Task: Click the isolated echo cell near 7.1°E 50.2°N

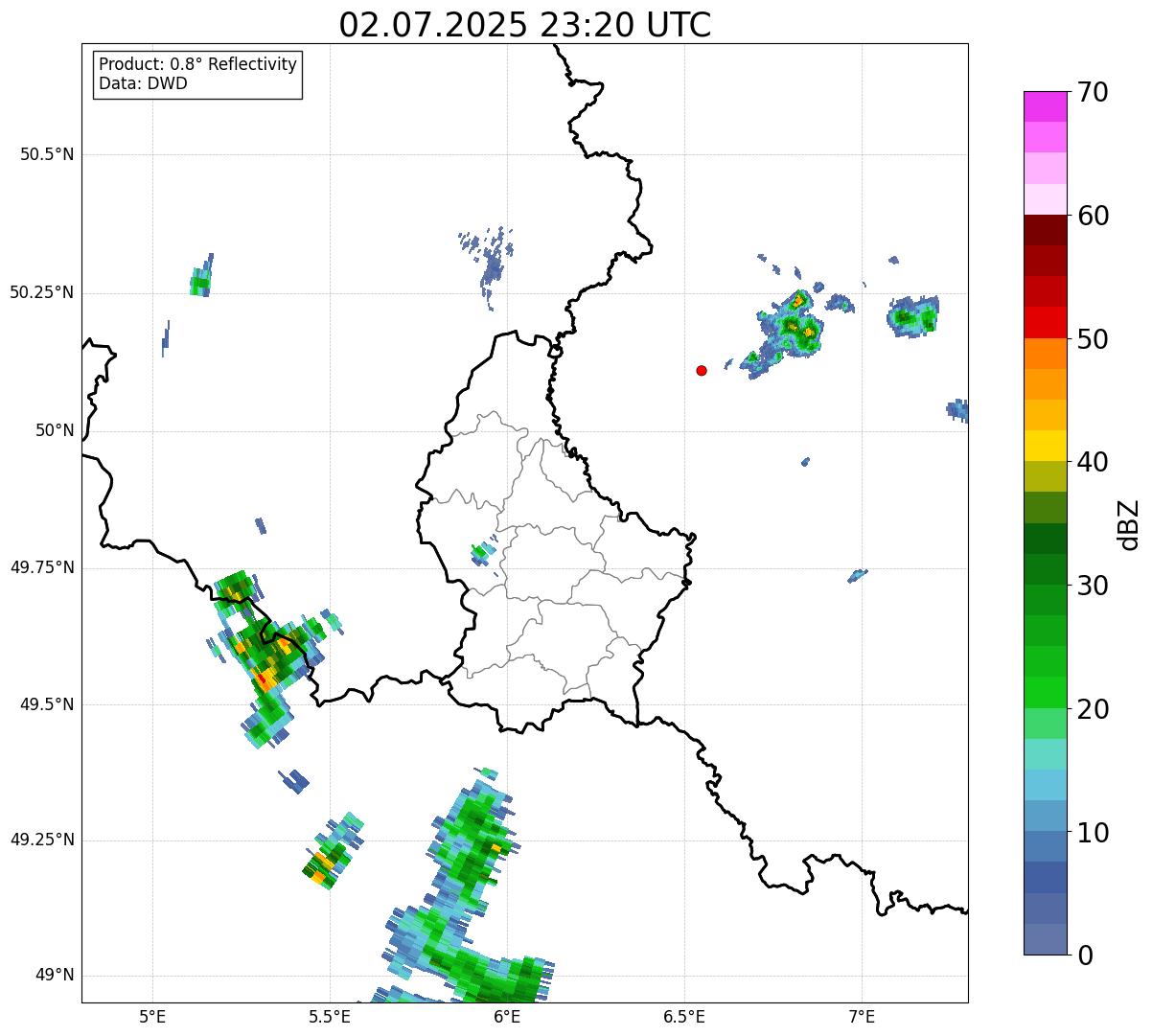Action: 913,315
